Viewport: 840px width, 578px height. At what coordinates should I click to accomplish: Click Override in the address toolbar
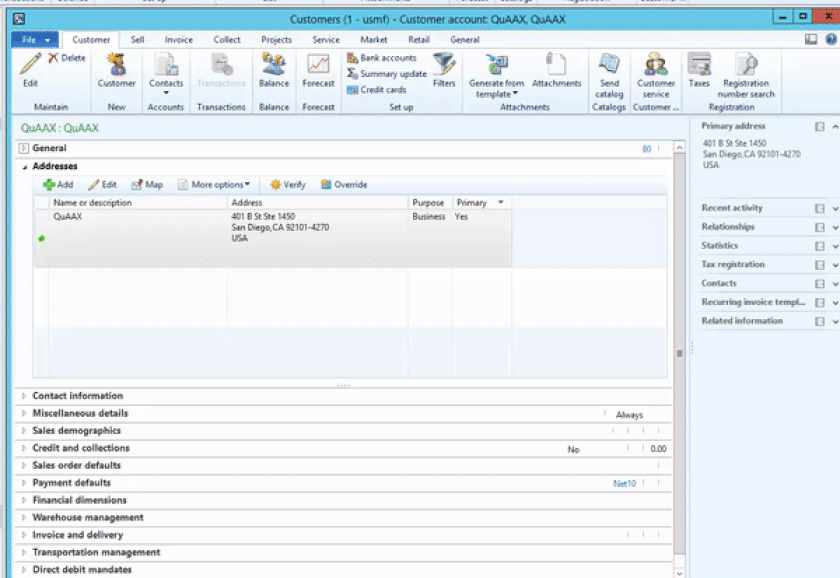(344, 185)
